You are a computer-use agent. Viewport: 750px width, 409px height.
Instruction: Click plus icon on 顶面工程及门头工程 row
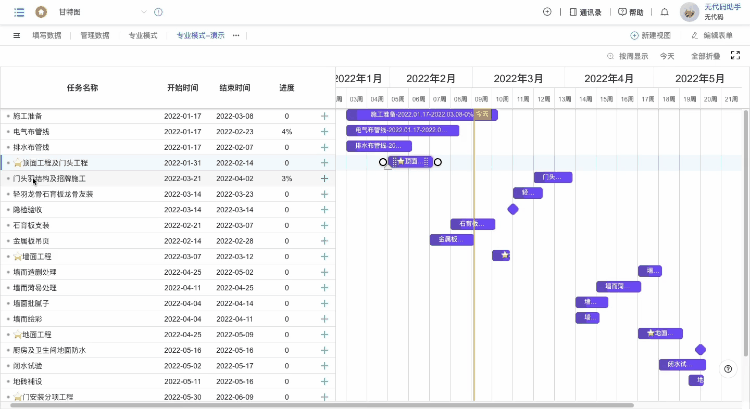click(x=324, y=163)
